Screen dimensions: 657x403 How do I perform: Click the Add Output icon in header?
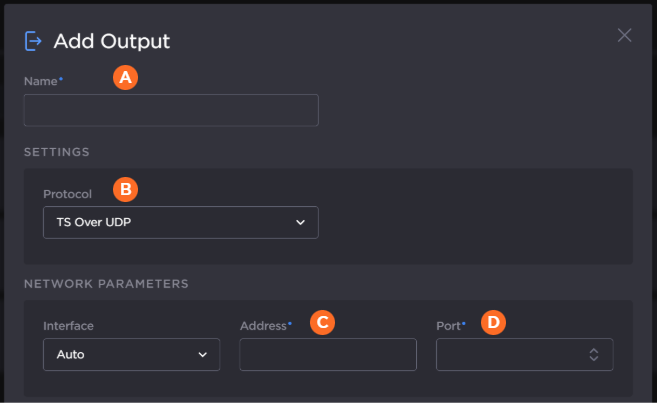[x=34, y=40]
